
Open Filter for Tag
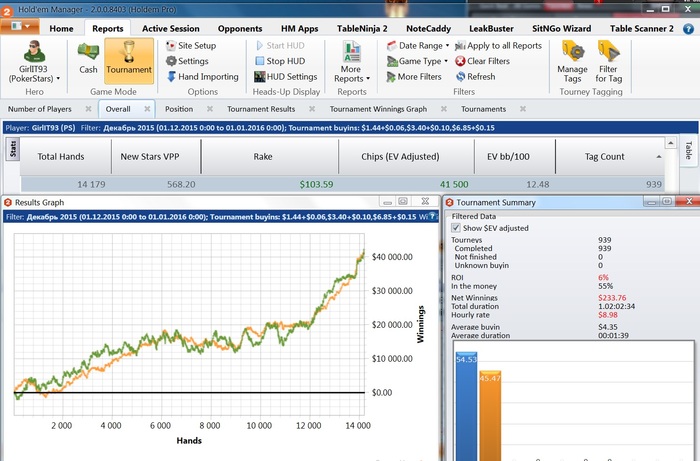coord(608,62)
